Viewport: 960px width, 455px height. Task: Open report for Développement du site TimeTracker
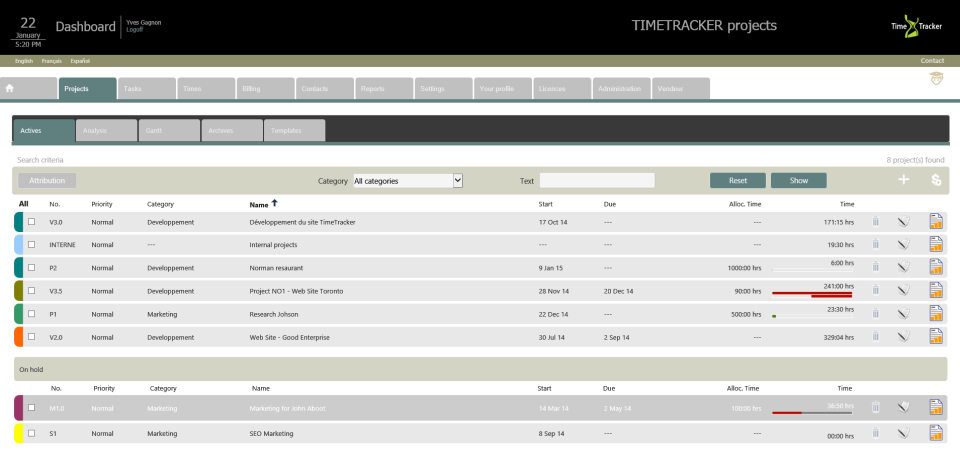936,222
